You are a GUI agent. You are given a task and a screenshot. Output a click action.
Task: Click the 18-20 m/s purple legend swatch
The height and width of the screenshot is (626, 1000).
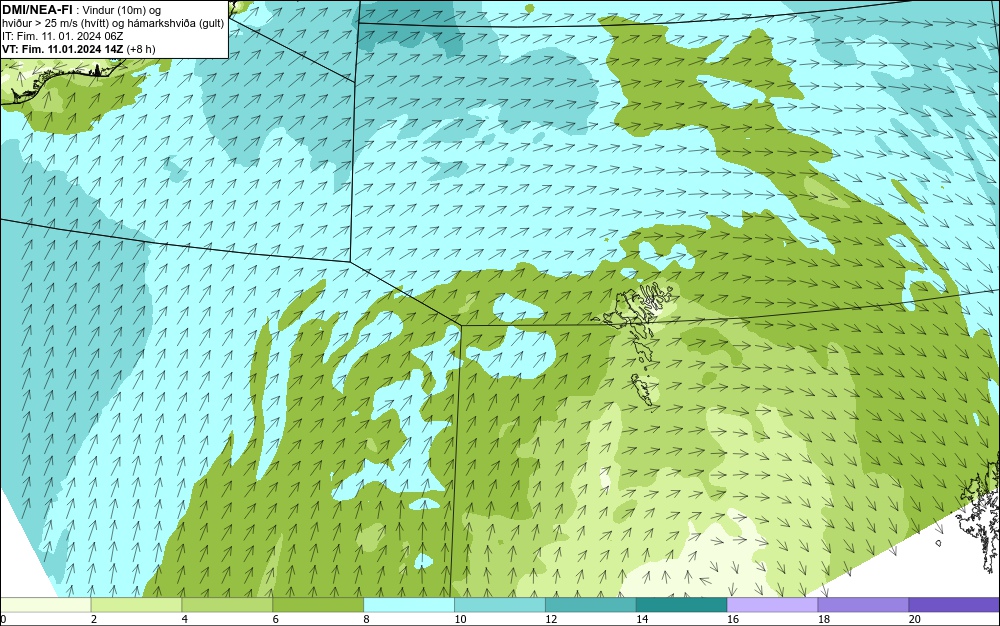(x=863, y=604)
